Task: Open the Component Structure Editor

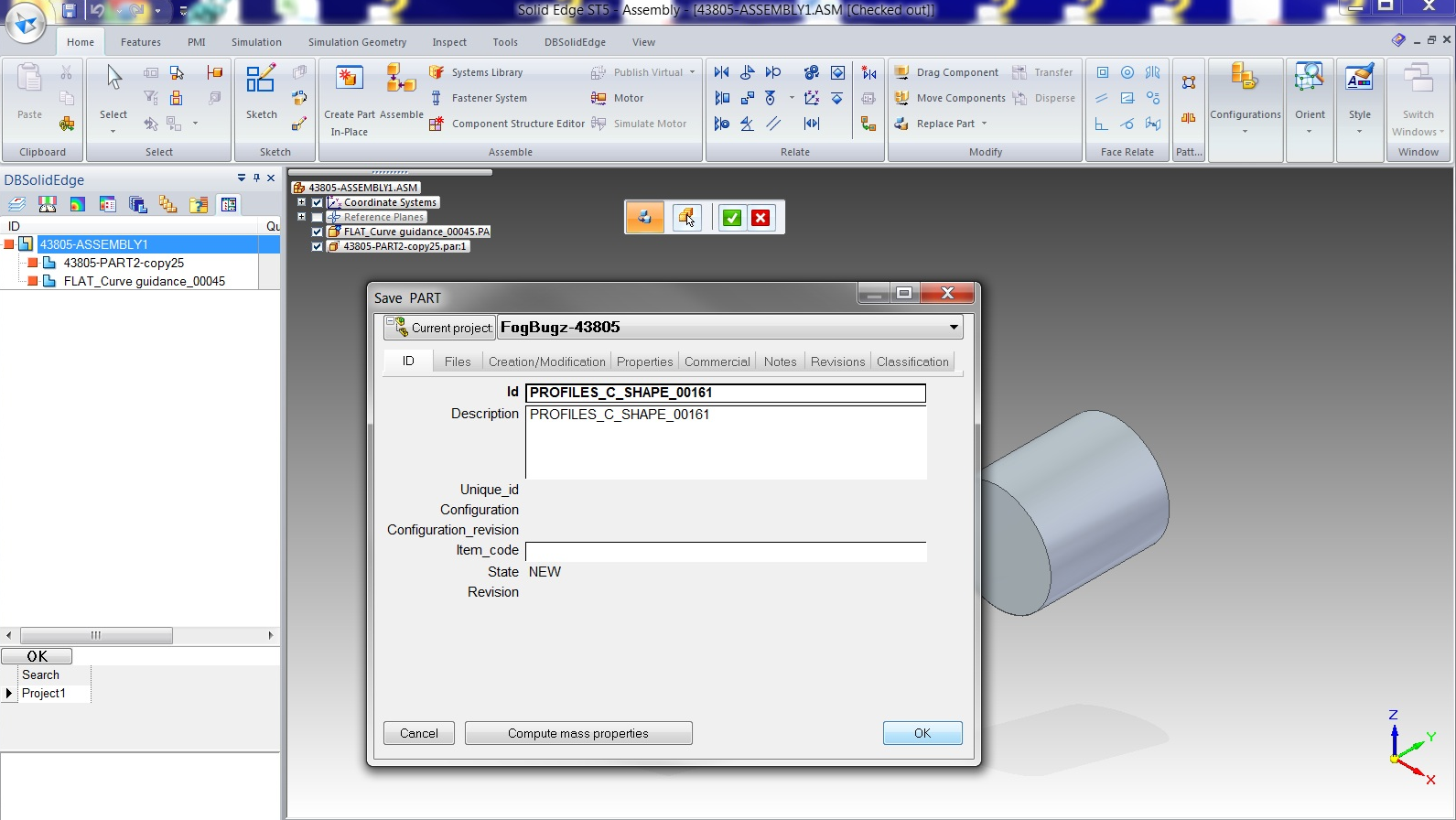Action: [x=507, y=124]
